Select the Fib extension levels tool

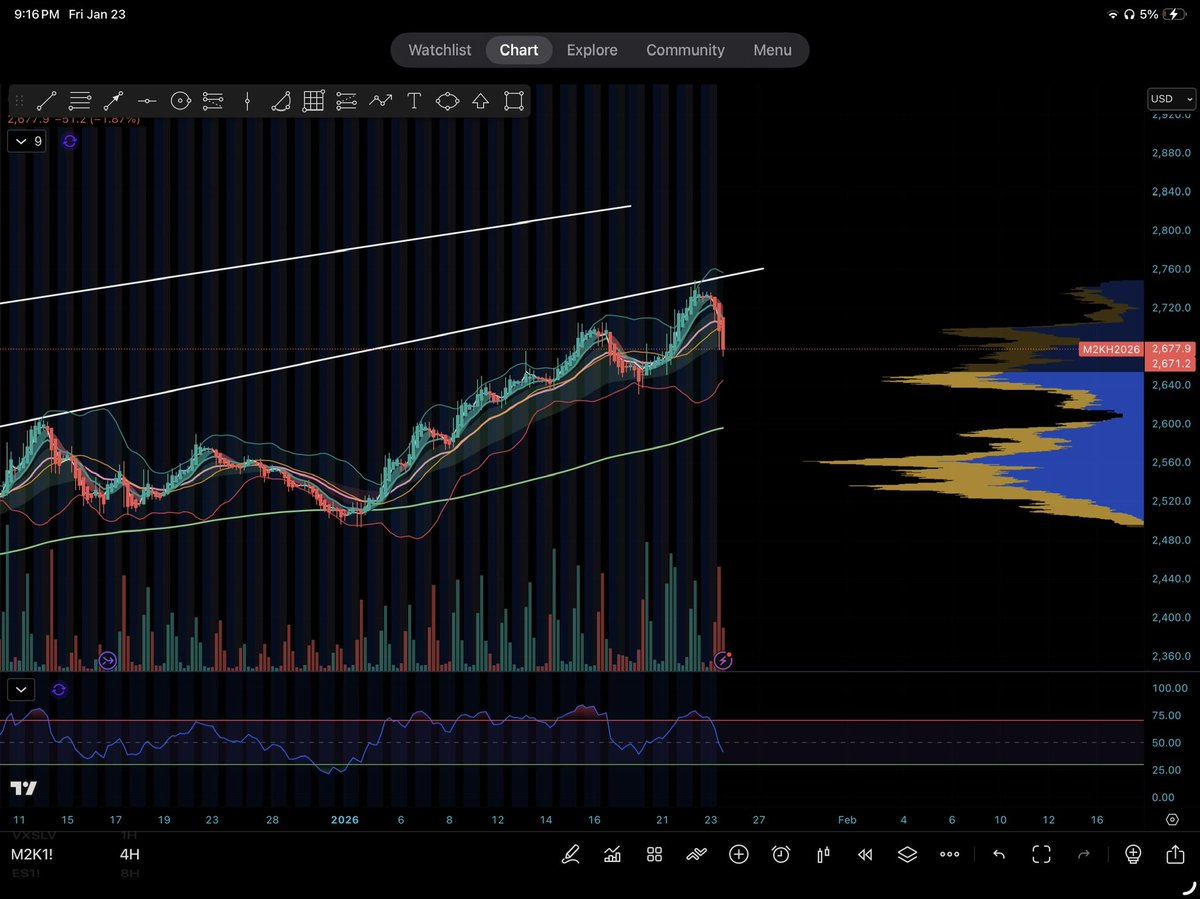point(347,100)
